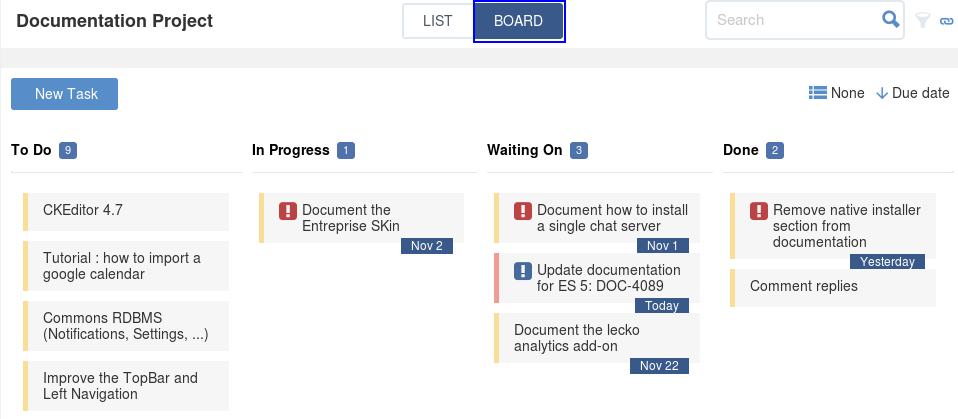Open the CKEditor 4.7 task

pyautogui.click(x=83, y=210)
